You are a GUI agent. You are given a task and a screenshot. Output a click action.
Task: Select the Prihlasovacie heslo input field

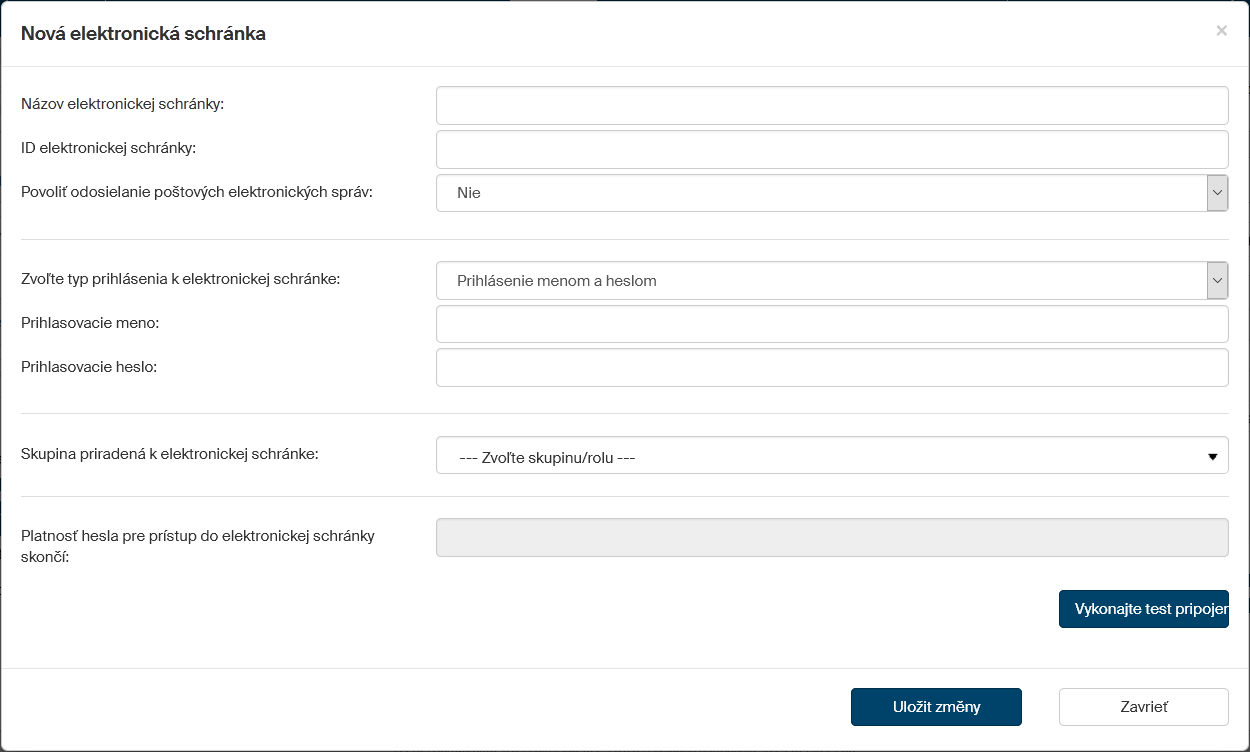click(831, 367)
